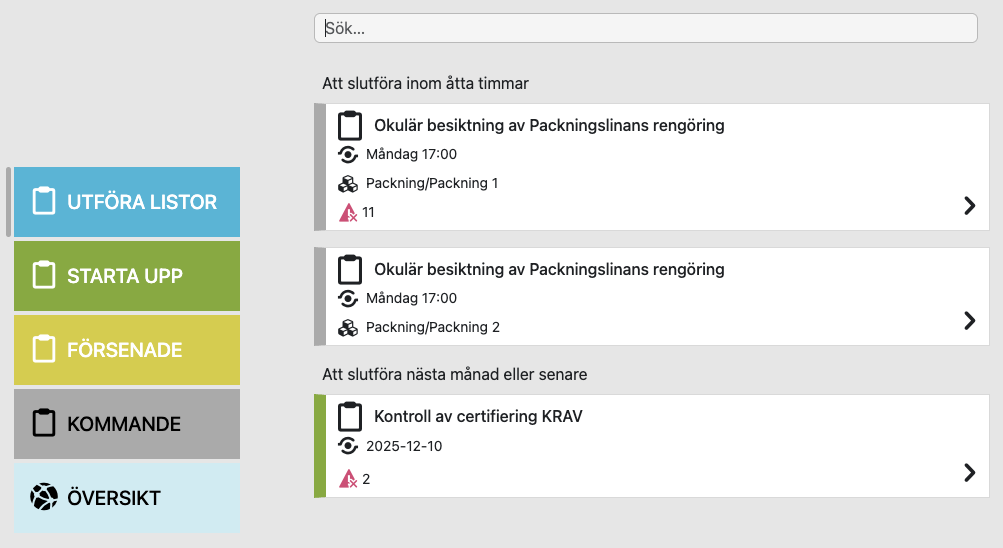Image resolution: width=1003 pixels, height=548 pixels.
Task: Click the clipboard icon on Kommande
Action: pyautogui.click(x=44, y=423)
